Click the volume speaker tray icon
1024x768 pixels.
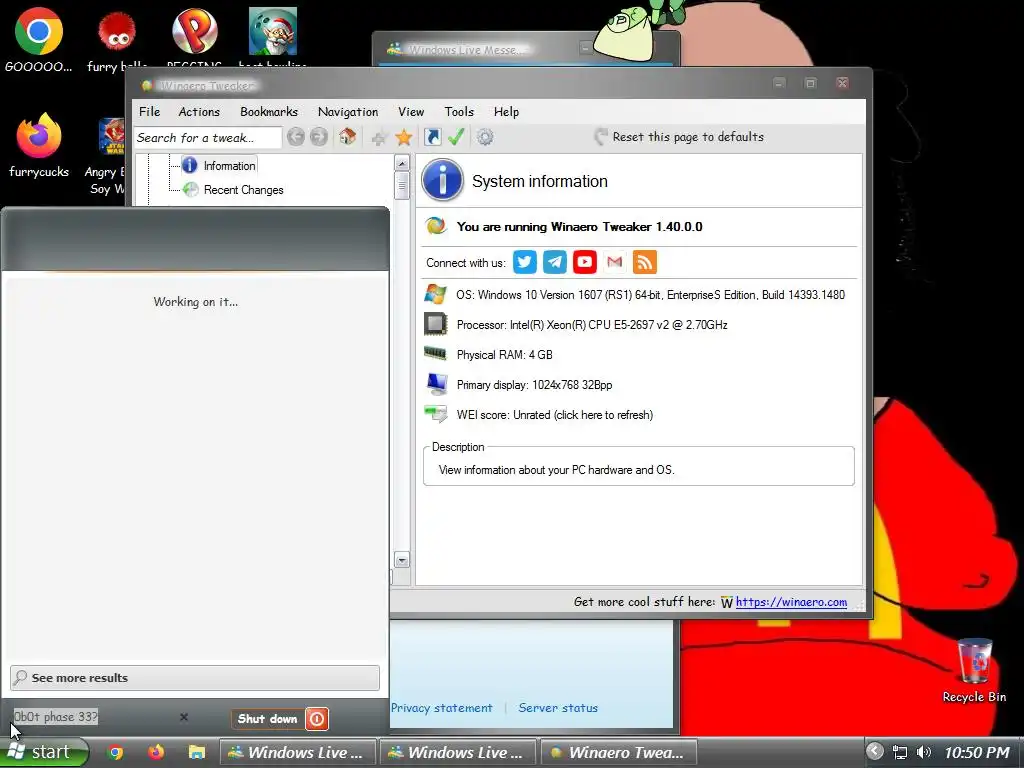tap(923, 752)
